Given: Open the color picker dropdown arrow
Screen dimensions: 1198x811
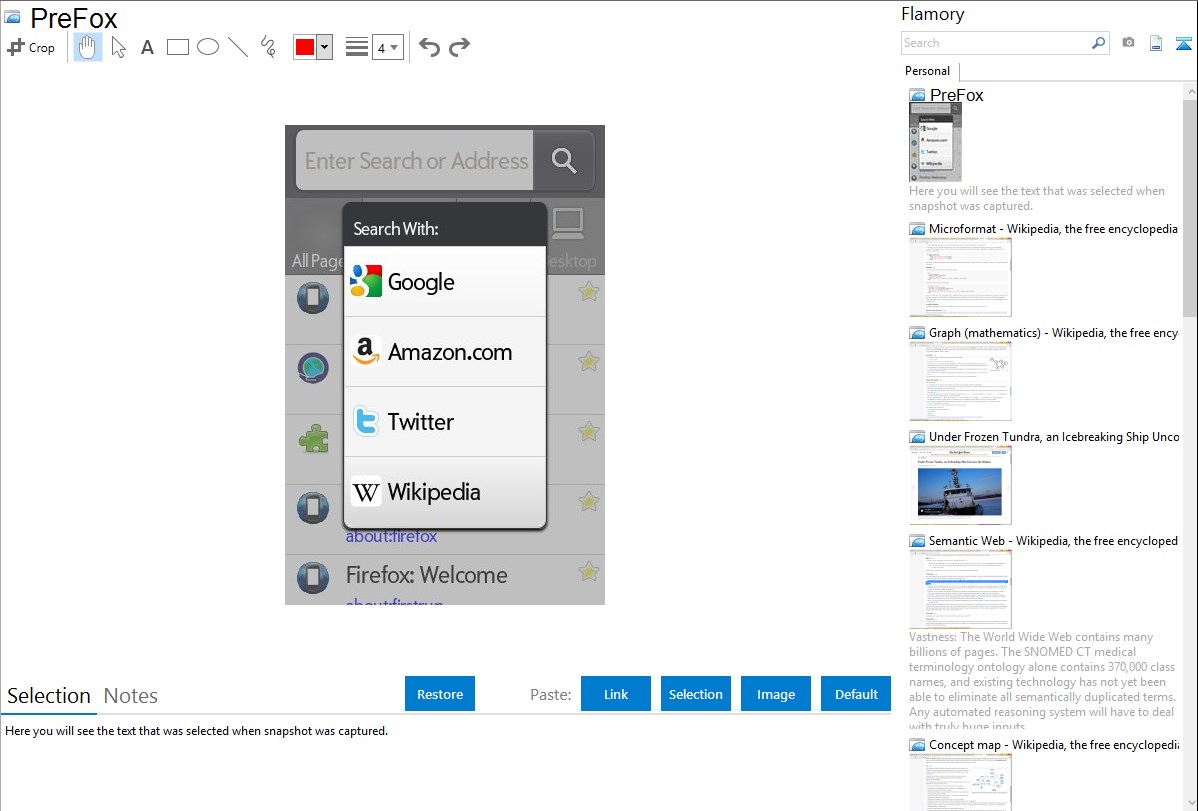Looking at the screenshot, I should pos(325,47).
